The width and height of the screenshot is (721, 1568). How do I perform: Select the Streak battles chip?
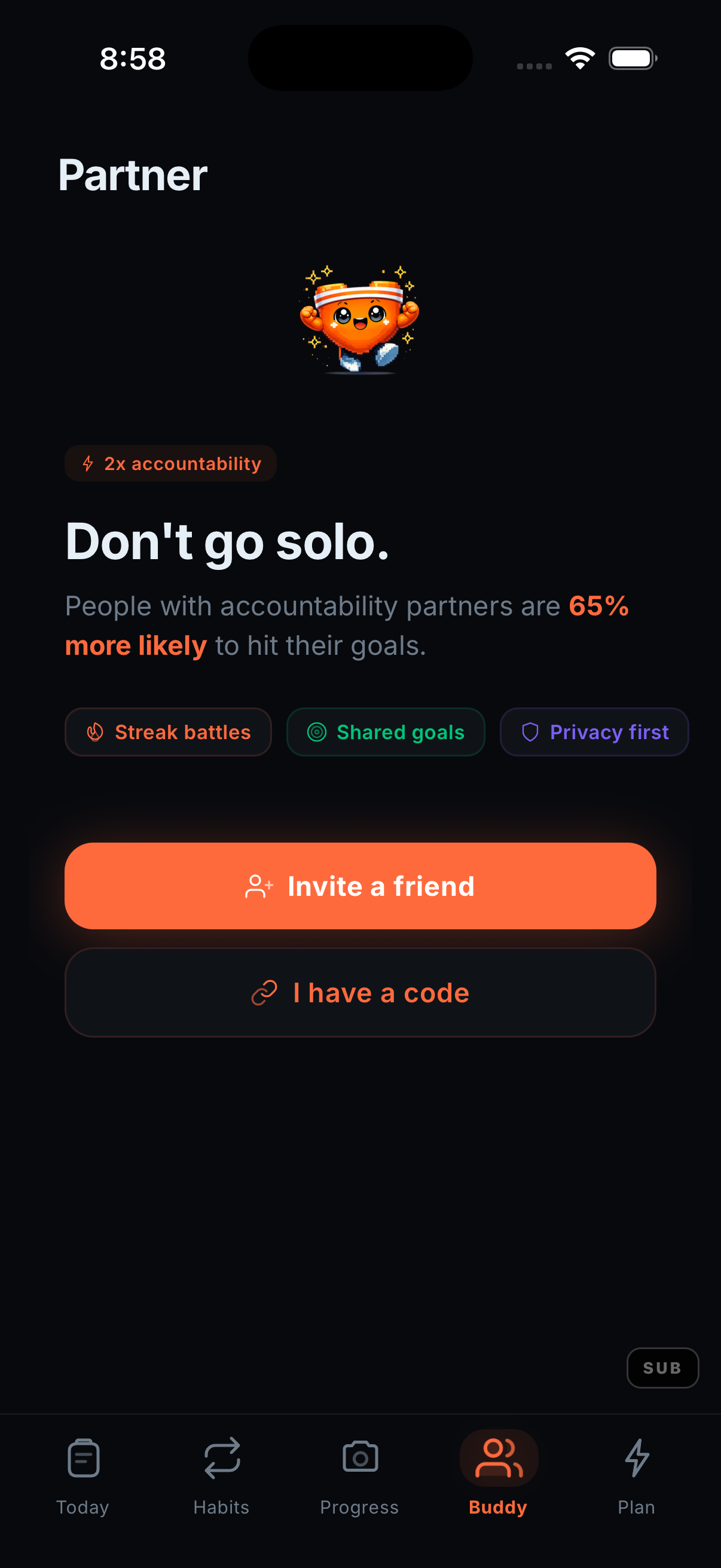click(x=168, y=732)
